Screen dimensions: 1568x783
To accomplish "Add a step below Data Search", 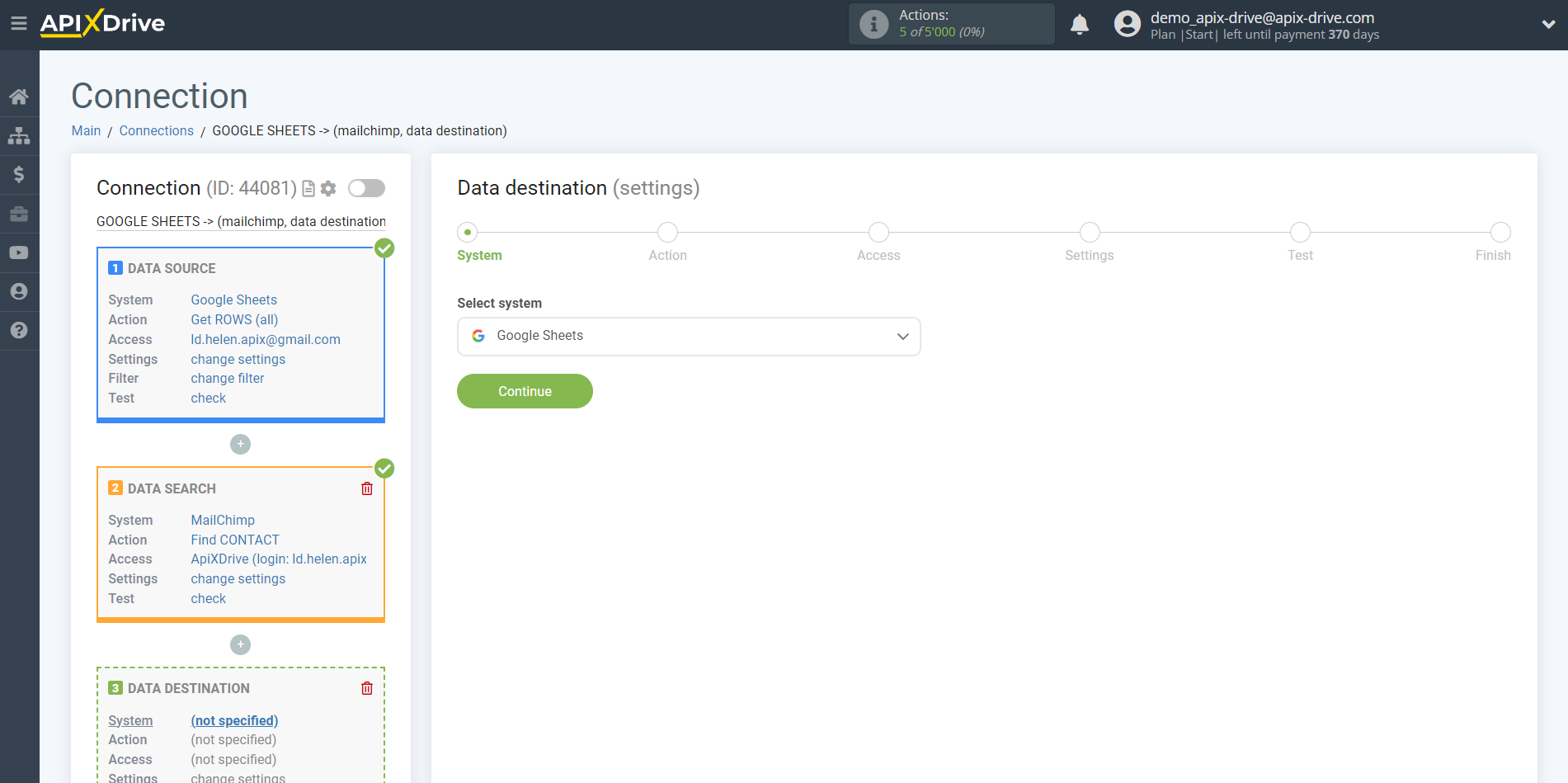I will click(240, 644).
